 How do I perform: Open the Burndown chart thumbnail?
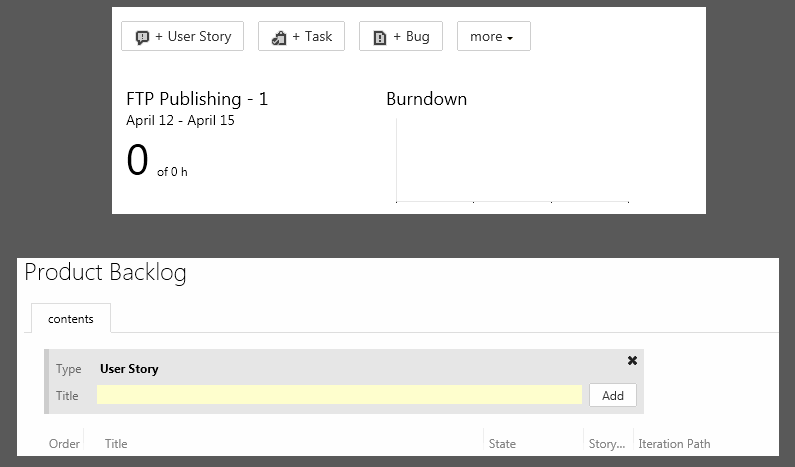(x=512, y=160)
